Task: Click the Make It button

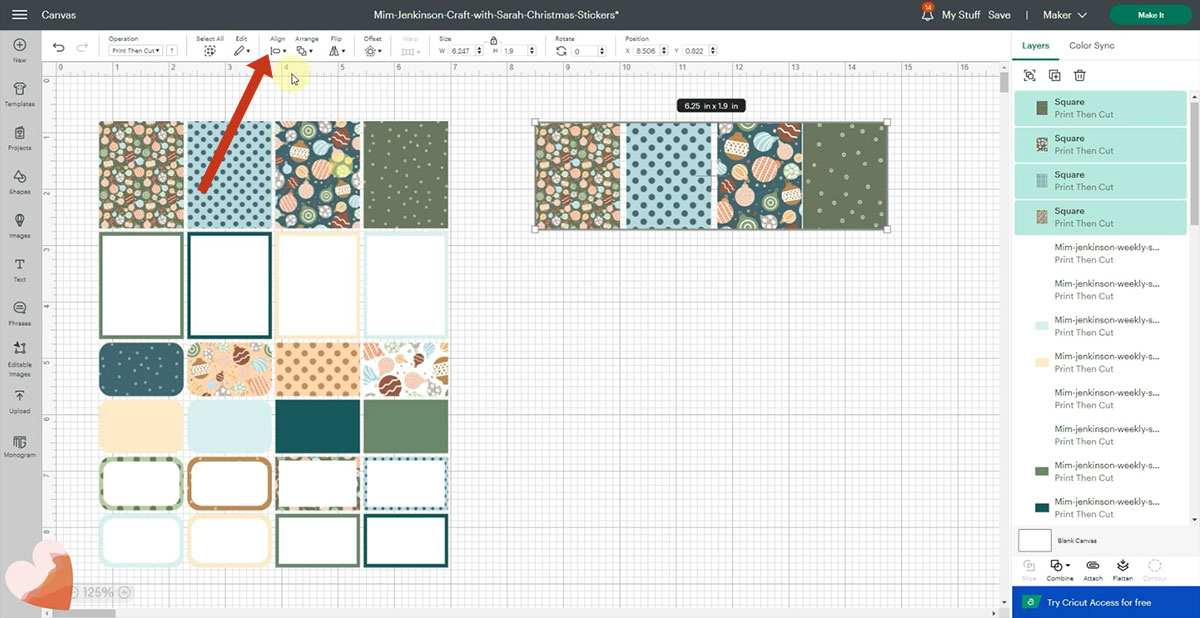Action: 1150,16
